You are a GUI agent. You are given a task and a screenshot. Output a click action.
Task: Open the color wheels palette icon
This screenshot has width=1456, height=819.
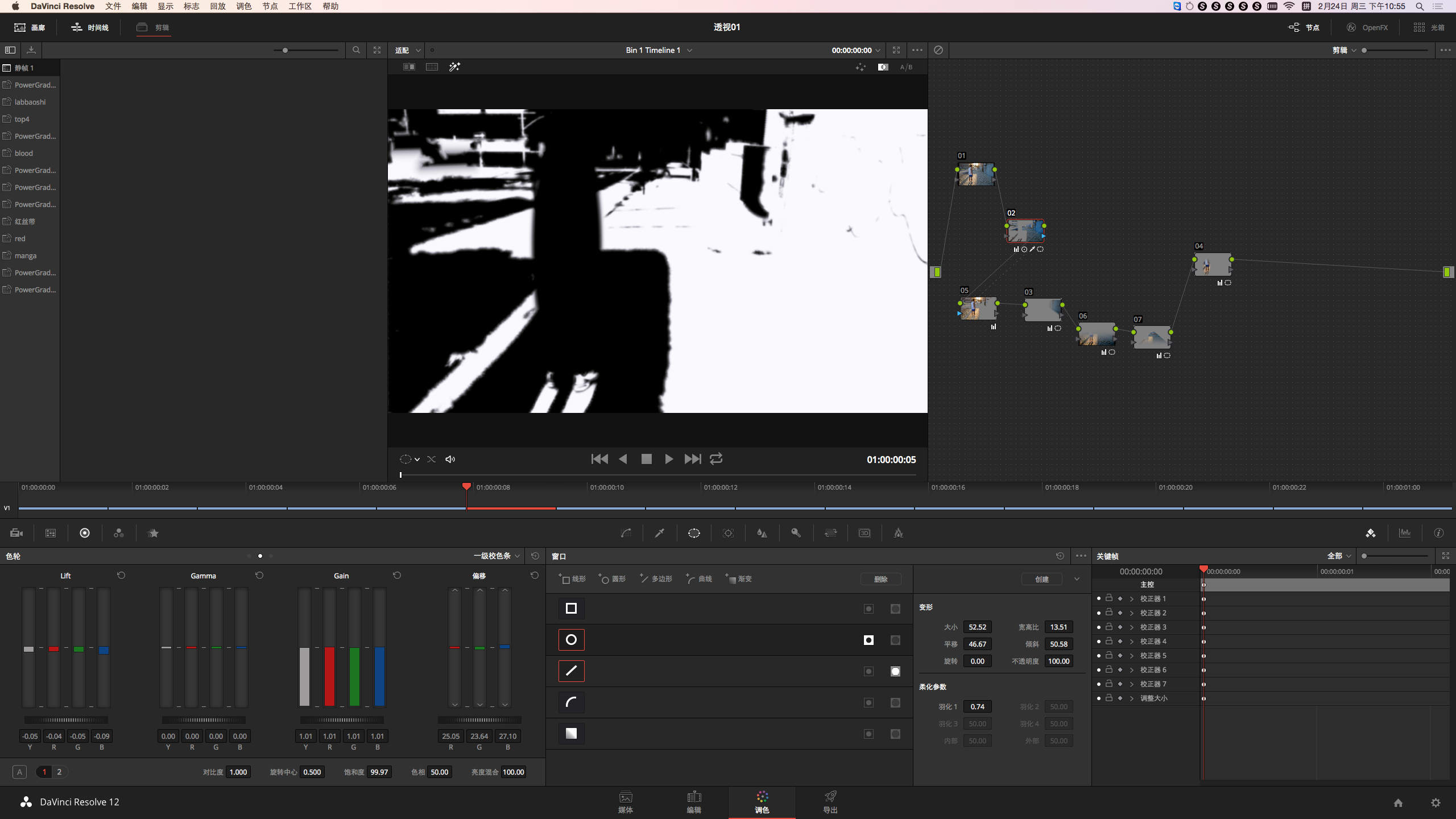85,533
